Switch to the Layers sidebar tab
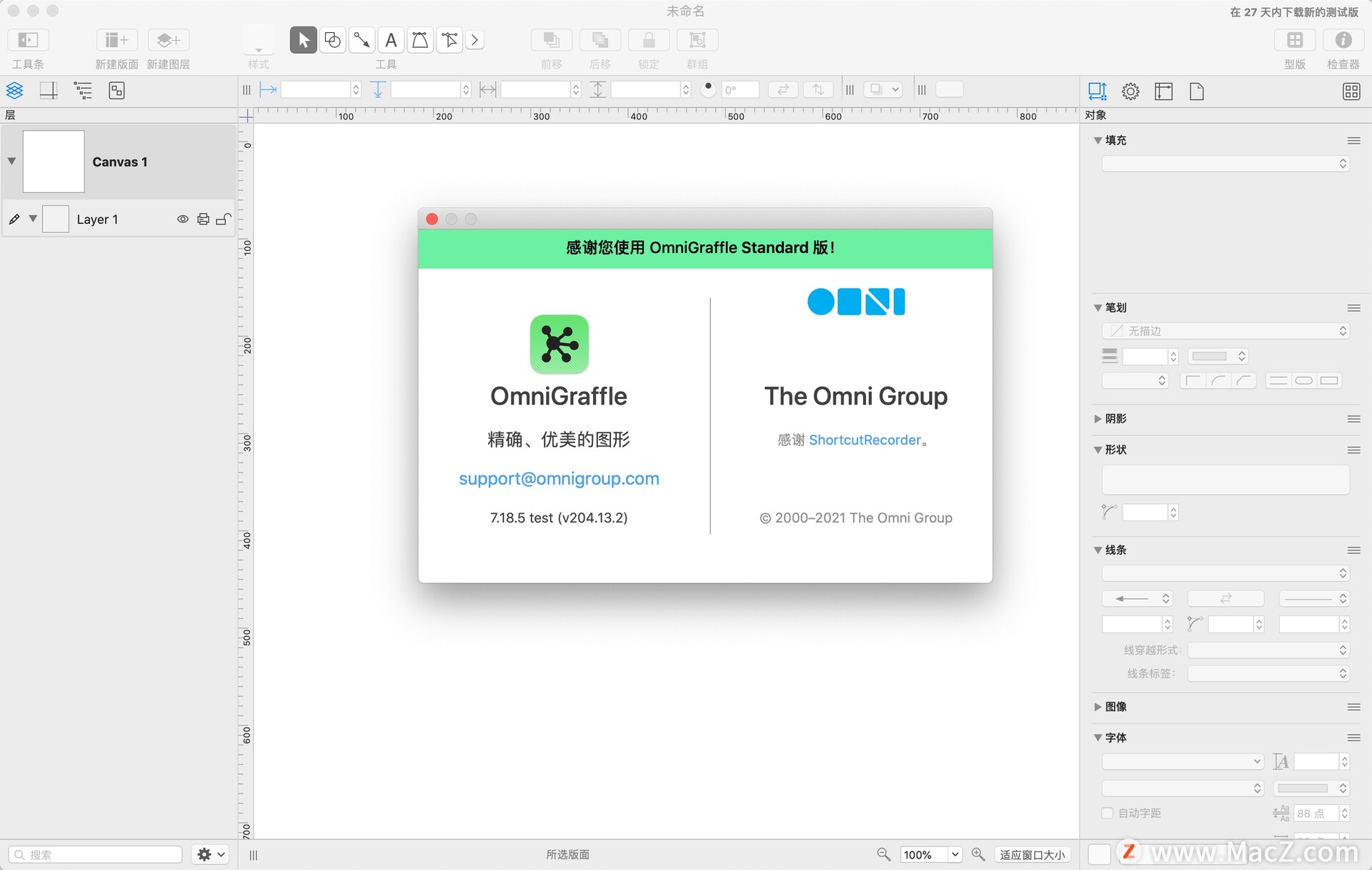Viewport: 1372px width, 870px height. (x=15, y=91)
